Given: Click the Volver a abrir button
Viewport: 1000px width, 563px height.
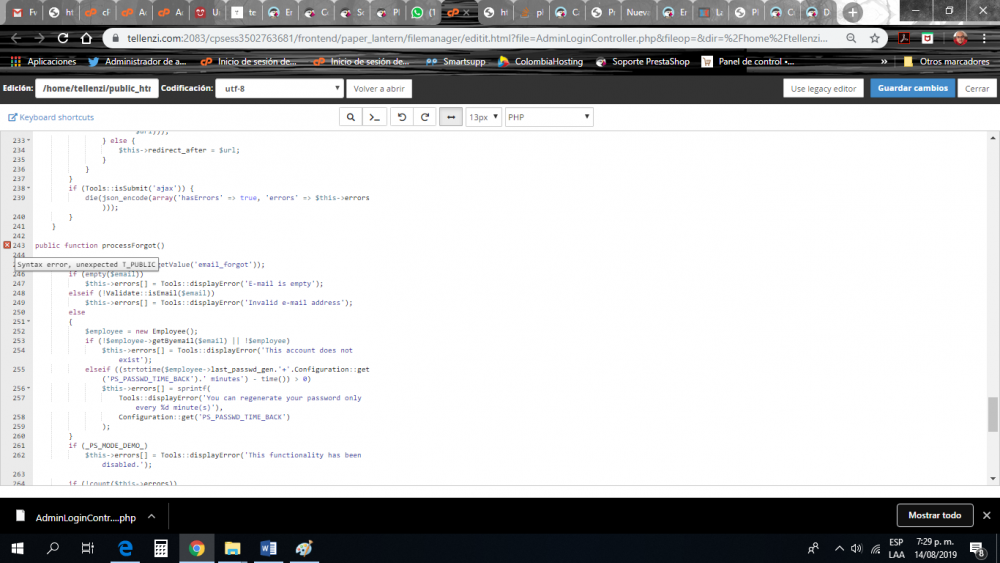Looking at the screenshot, I should click(x=379, y=89).
